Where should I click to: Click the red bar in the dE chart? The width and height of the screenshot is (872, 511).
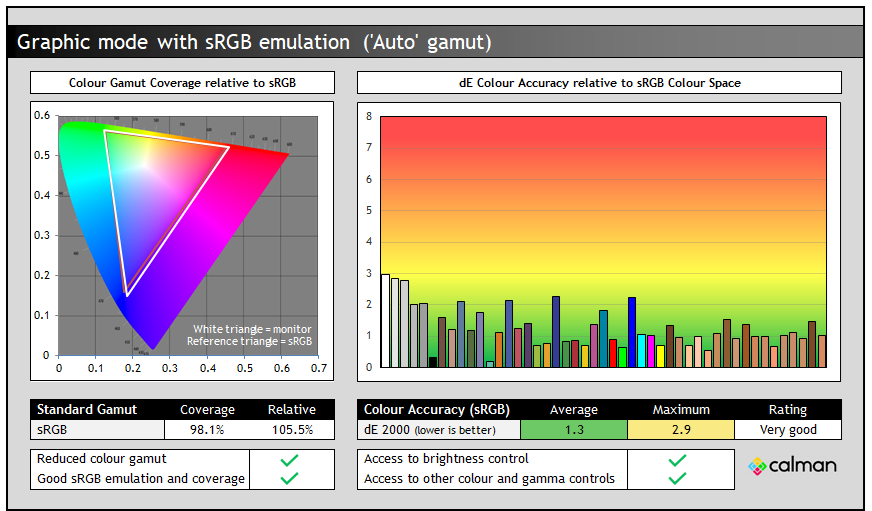click(613, 353)
